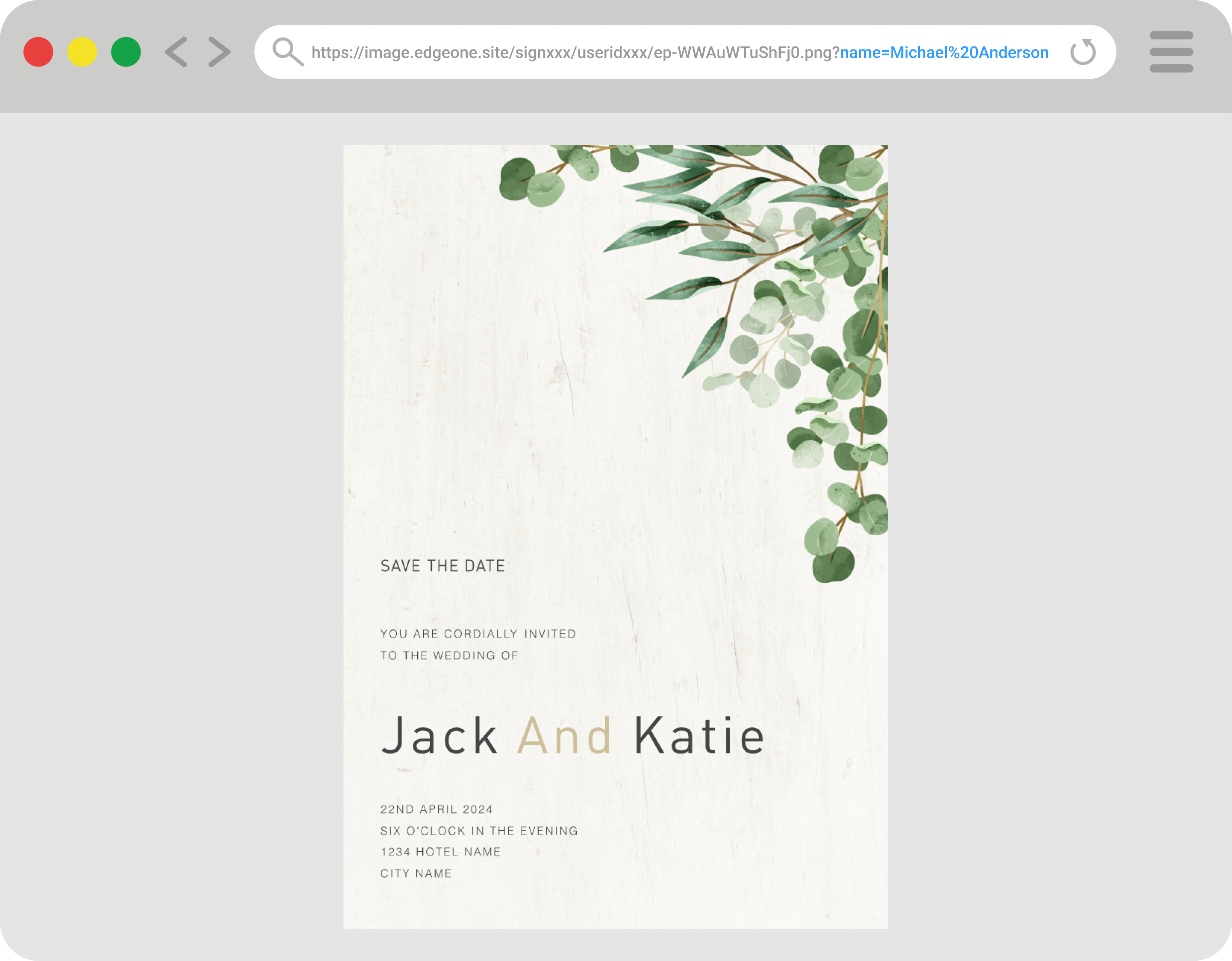Viewport: 1232px width, 961px height.
Task: Reload the page with the refresh icon
Action: pos(1083,52)
